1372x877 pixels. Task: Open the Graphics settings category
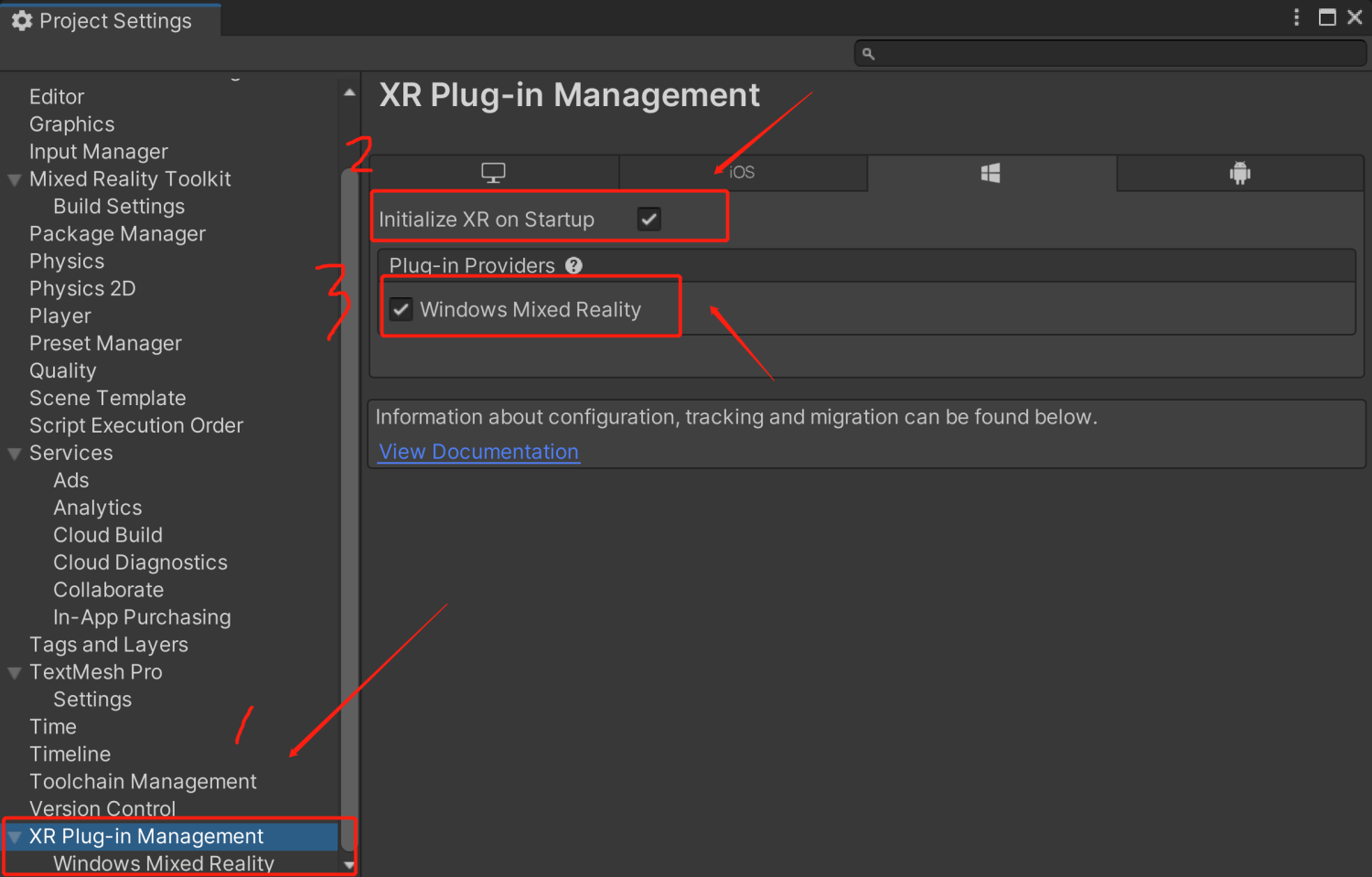pos(72,124)
